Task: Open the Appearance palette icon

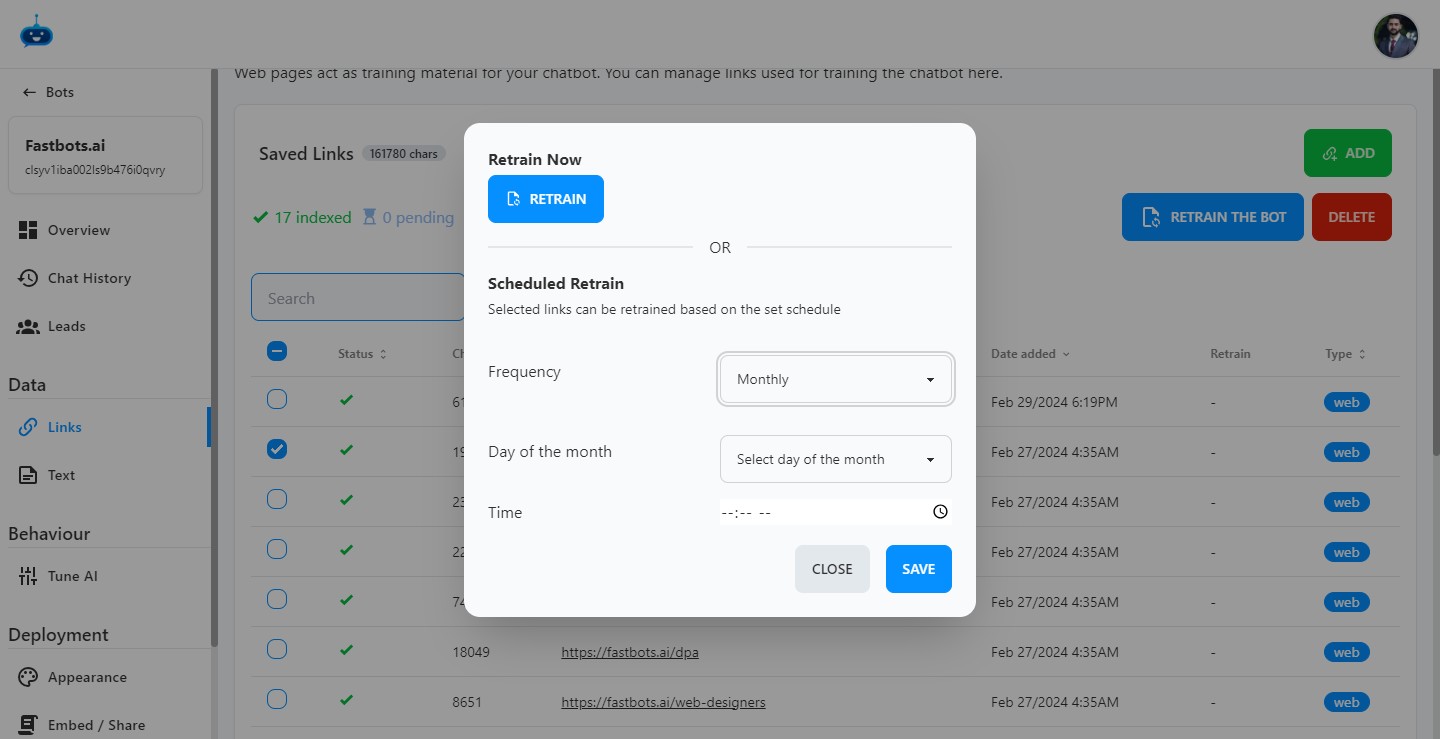Action: click(x=28, y=676)
